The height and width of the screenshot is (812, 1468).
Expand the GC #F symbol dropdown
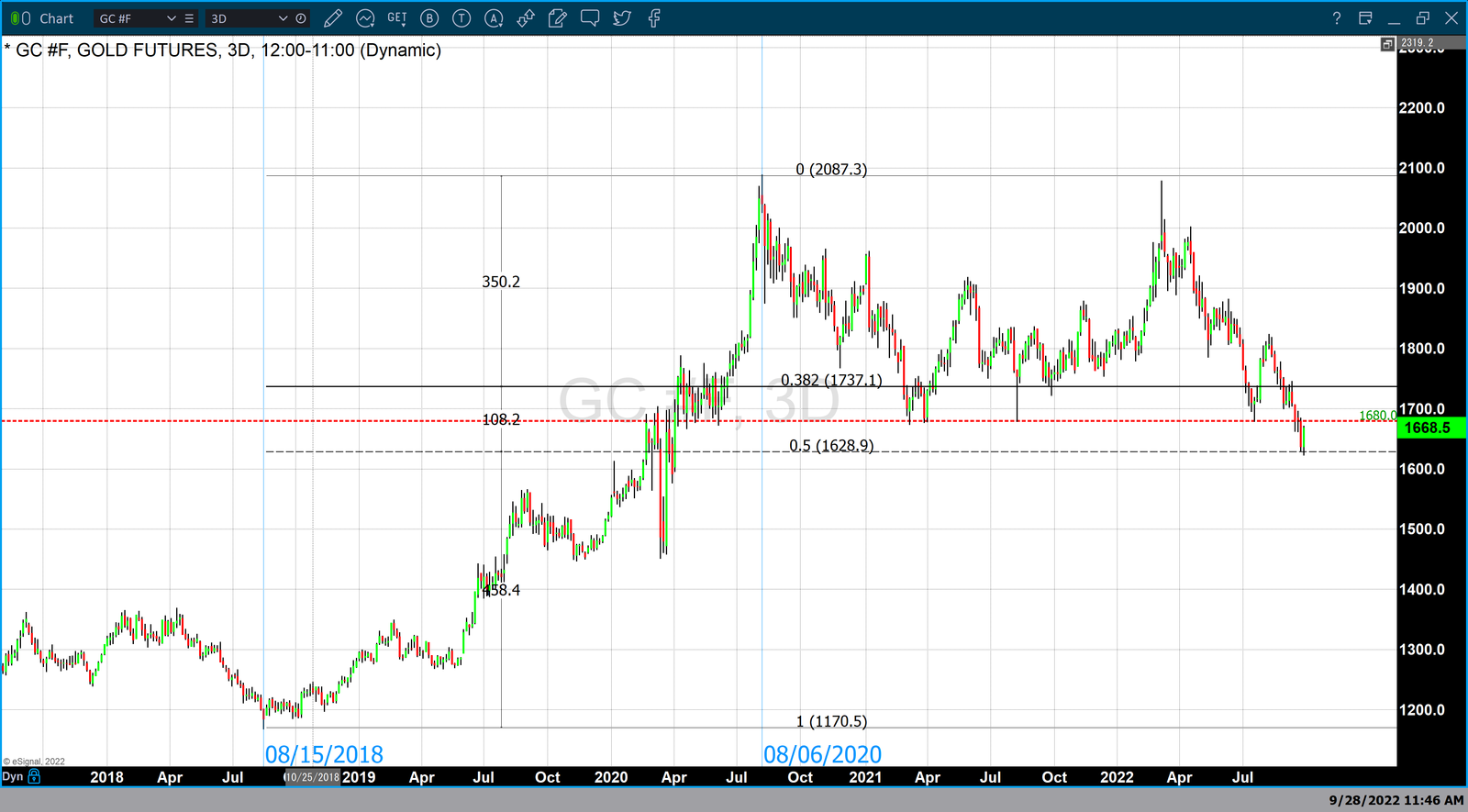(x=171, y=18)
